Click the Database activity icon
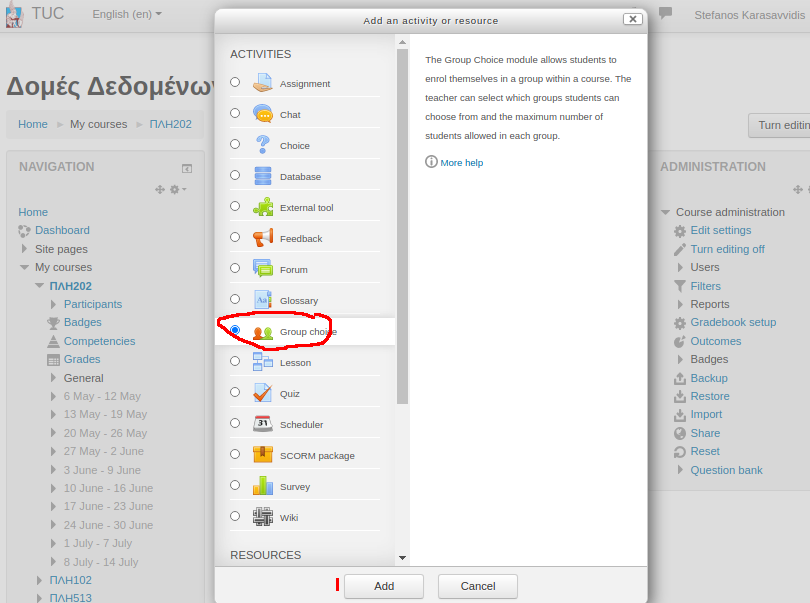This screenshot has width=810, height=603. (263, 176)
